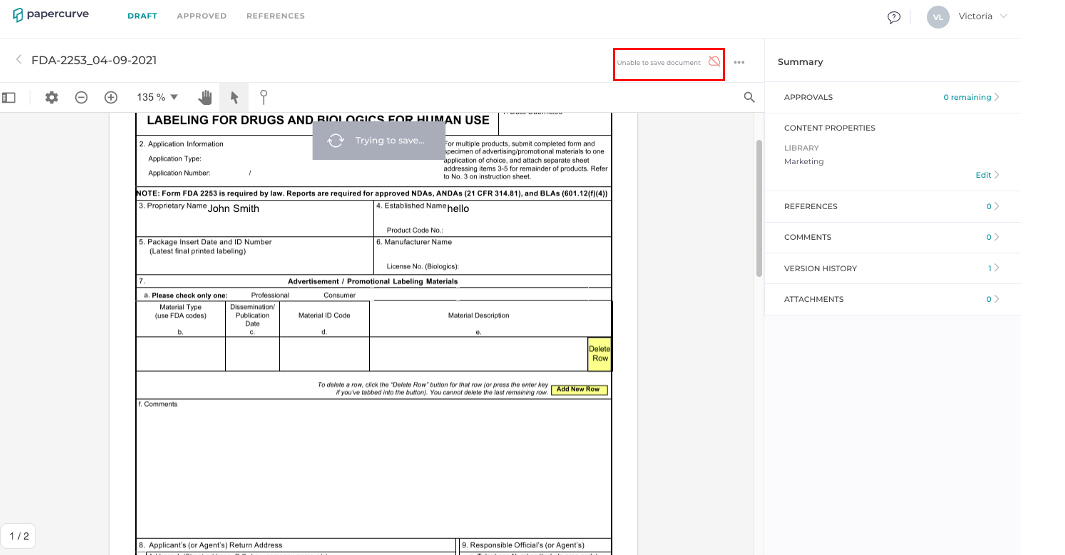The image size is (1065, 555).
Task: Switch to the DRAFT tab
Action: (x=142, y=16)
